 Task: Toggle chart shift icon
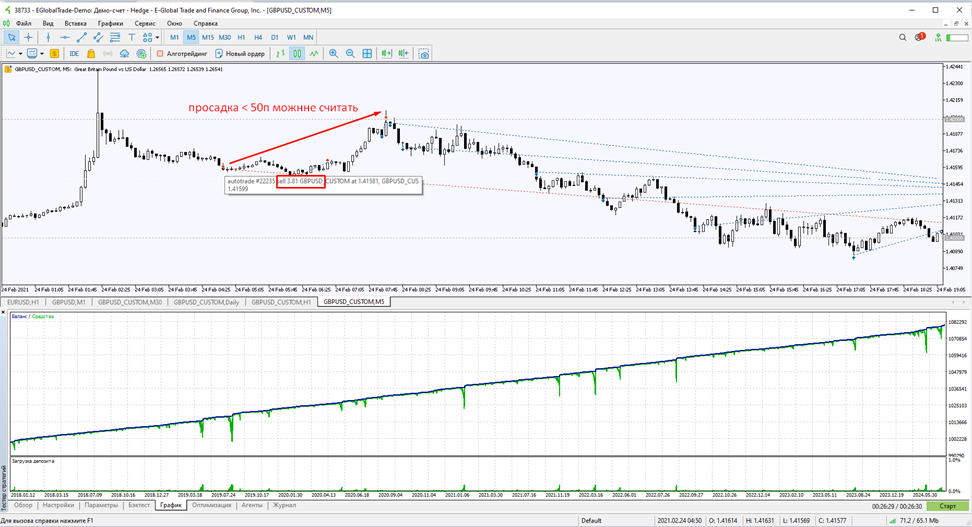click(404, 54)
